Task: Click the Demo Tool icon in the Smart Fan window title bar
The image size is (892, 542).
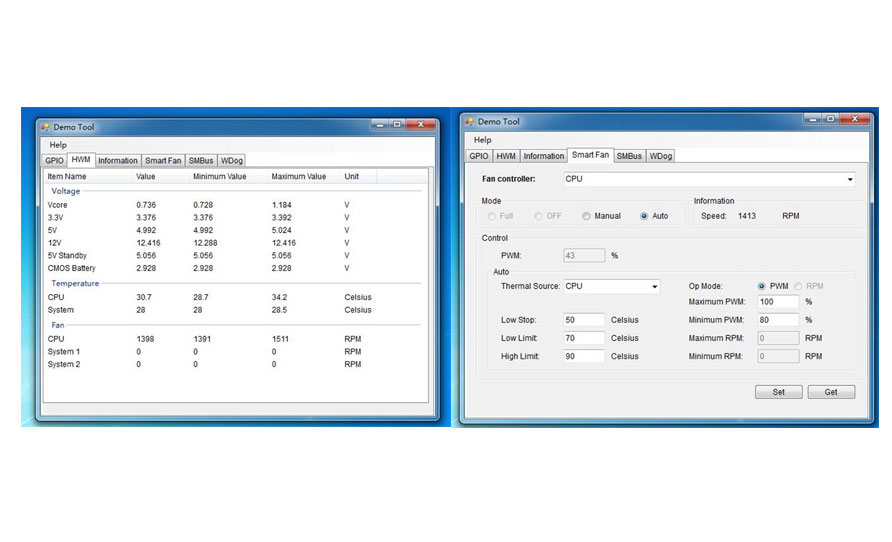Action: point(468,122)
